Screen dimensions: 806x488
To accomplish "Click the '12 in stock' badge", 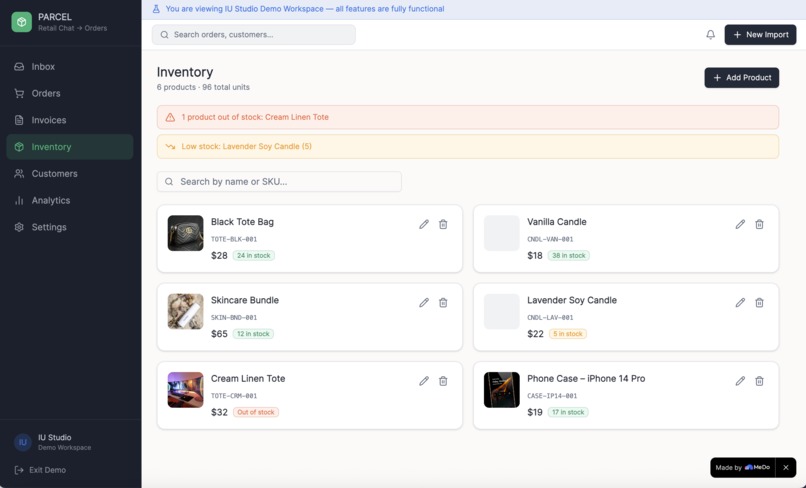I will 253,334.
